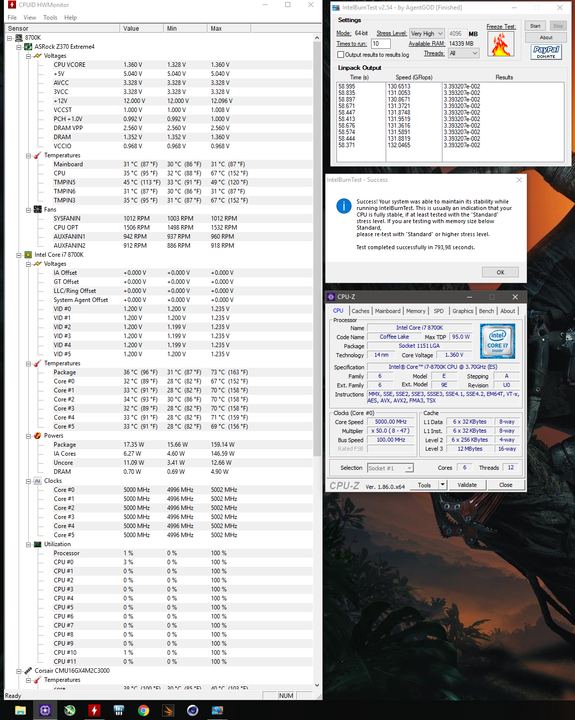Click the Freeze Test flame image
Screen dimensions: 575x720
tap(501, 45)
